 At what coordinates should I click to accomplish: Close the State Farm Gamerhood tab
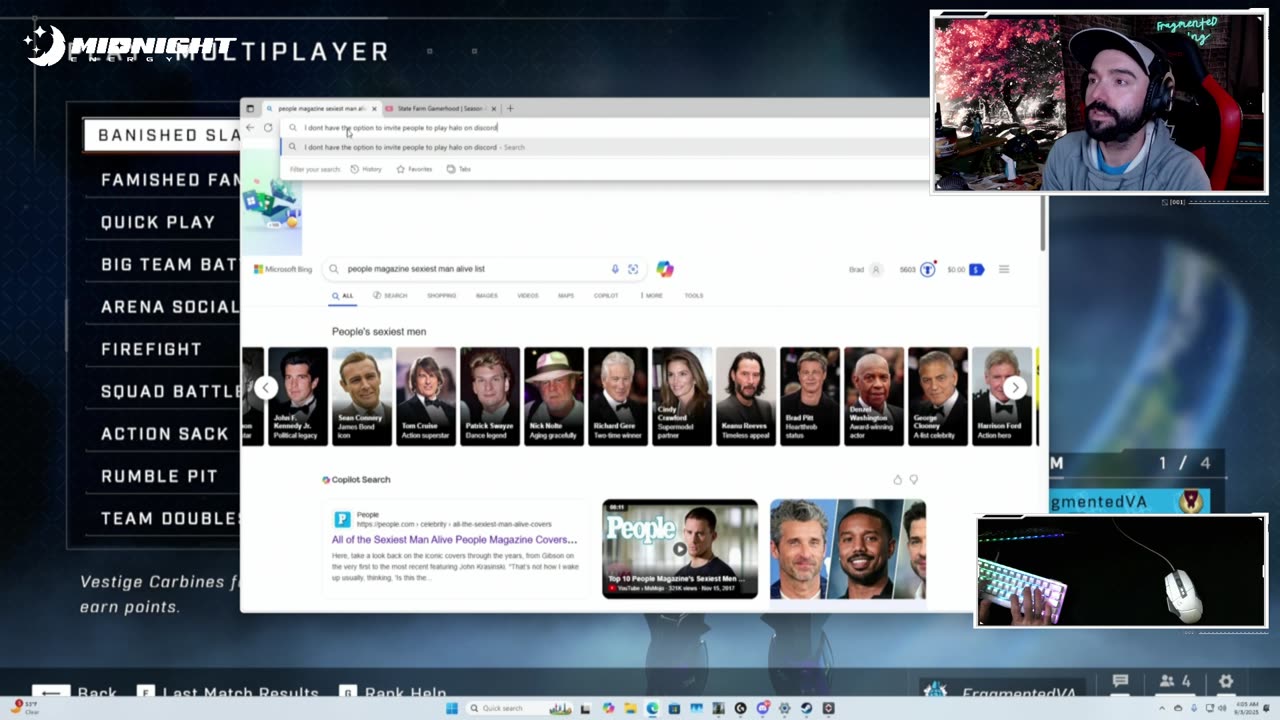coord(493,108)
